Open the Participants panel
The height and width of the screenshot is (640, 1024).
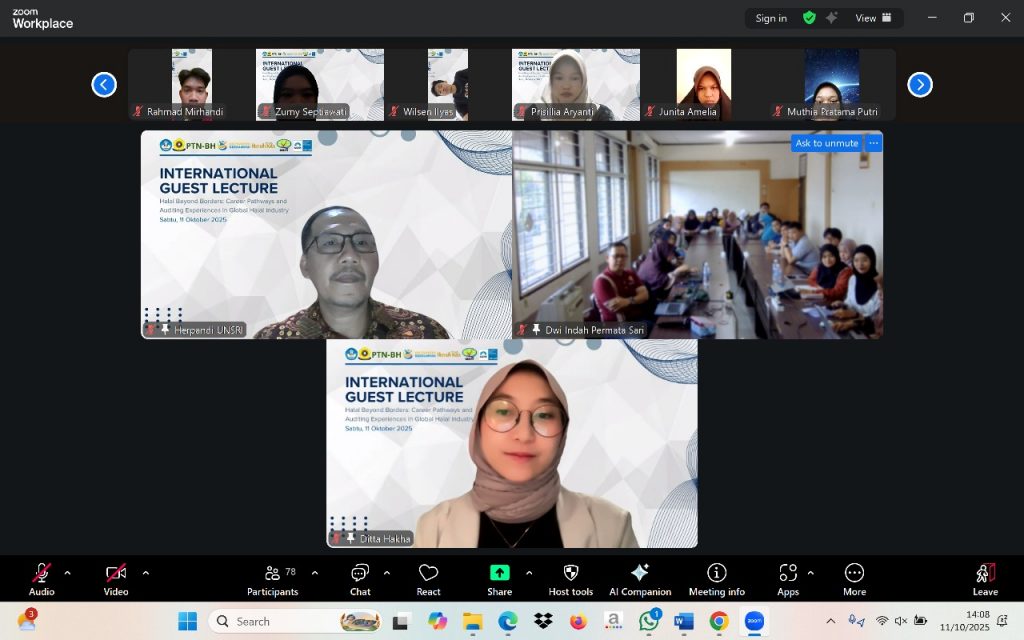point(272,579)
